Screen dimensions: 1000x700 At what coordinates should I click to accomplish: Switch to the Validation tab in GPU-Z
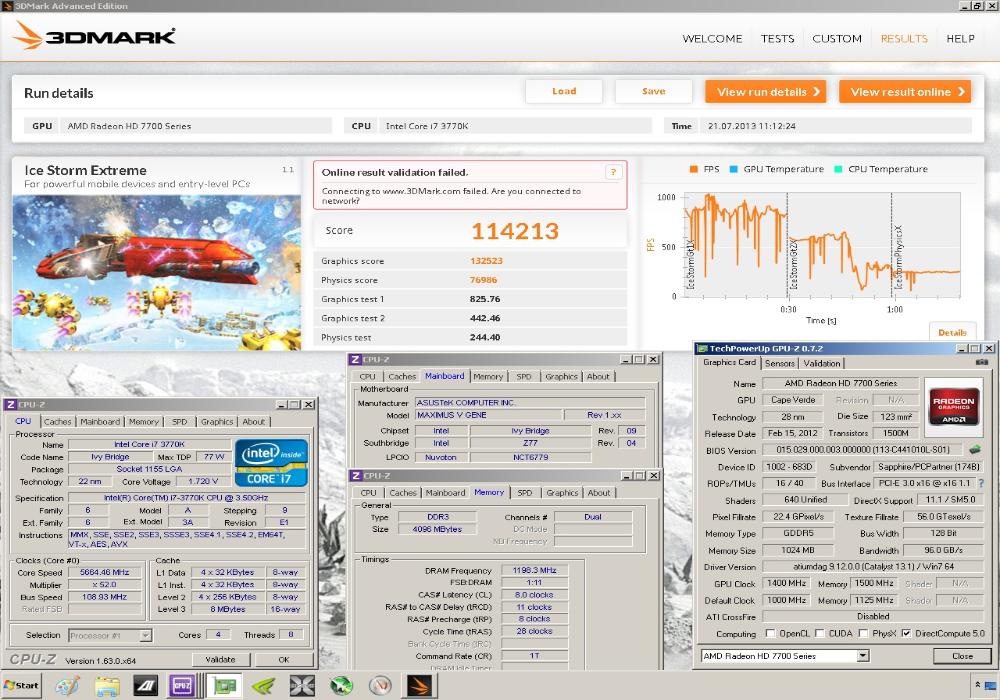click(x=821, y=363)
